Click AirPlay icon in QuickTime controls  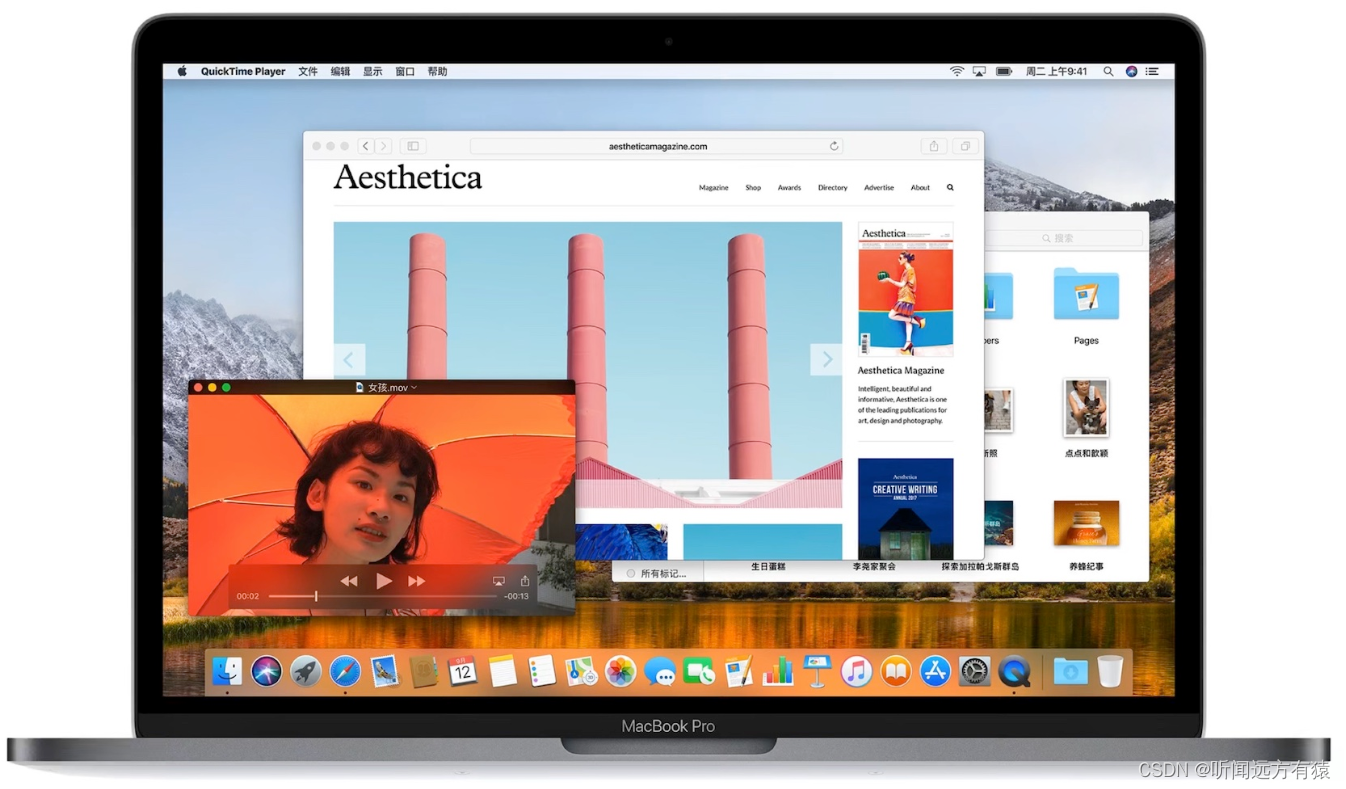click(x=499, y=581)
